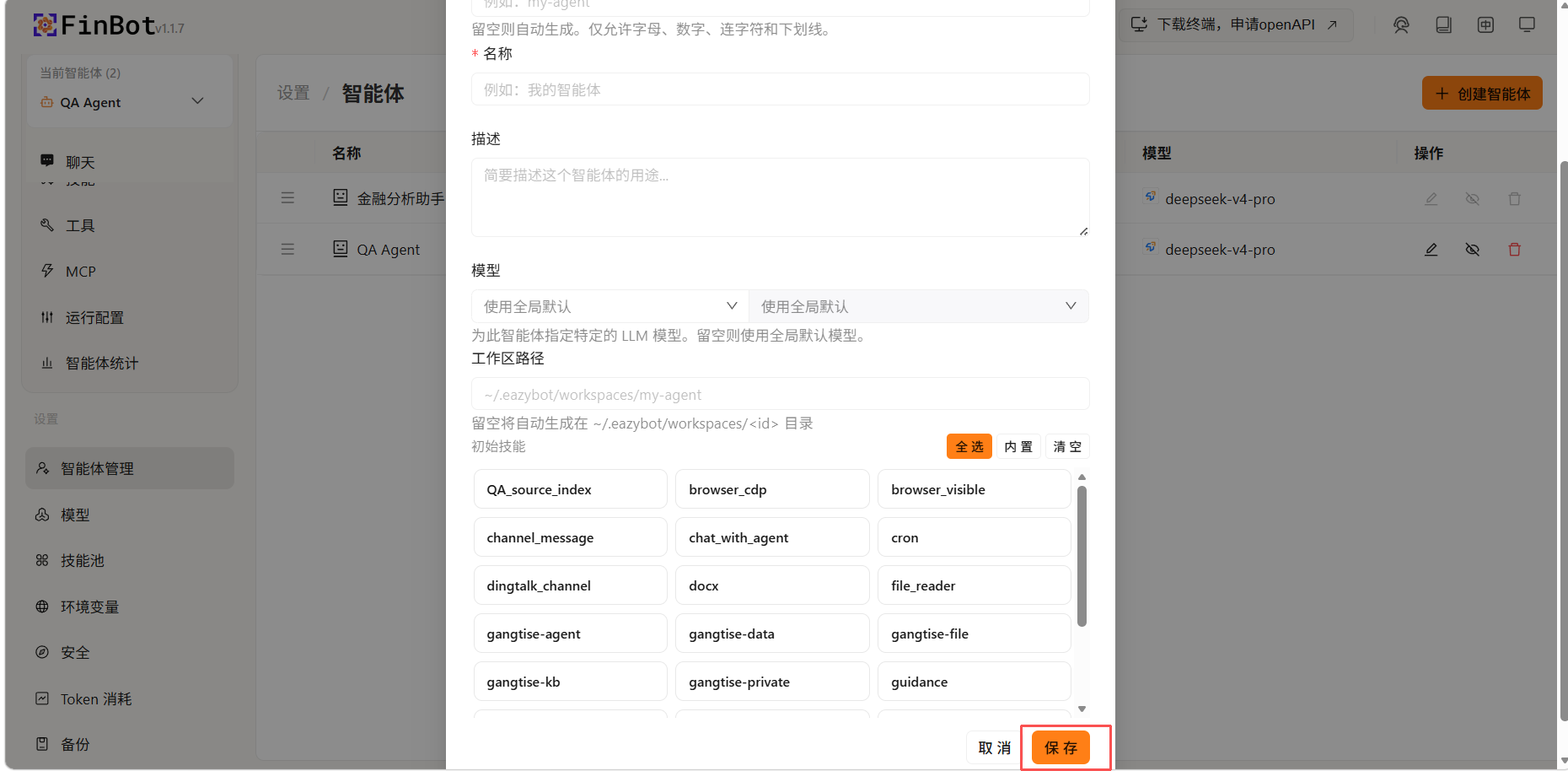Click the 名称 input field
The height and width of the screenshot is (771, 1568).
coord(781,89)
